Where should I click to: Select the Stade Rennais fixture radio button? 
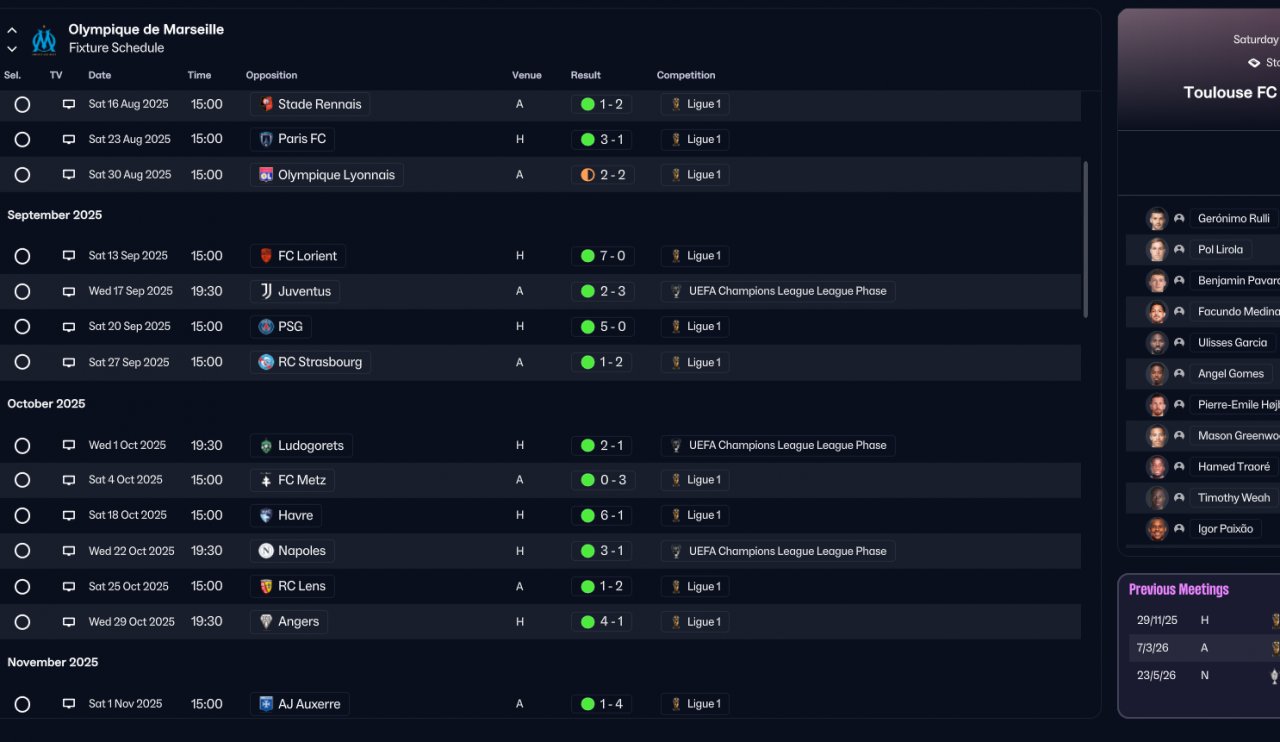point(22,104)
